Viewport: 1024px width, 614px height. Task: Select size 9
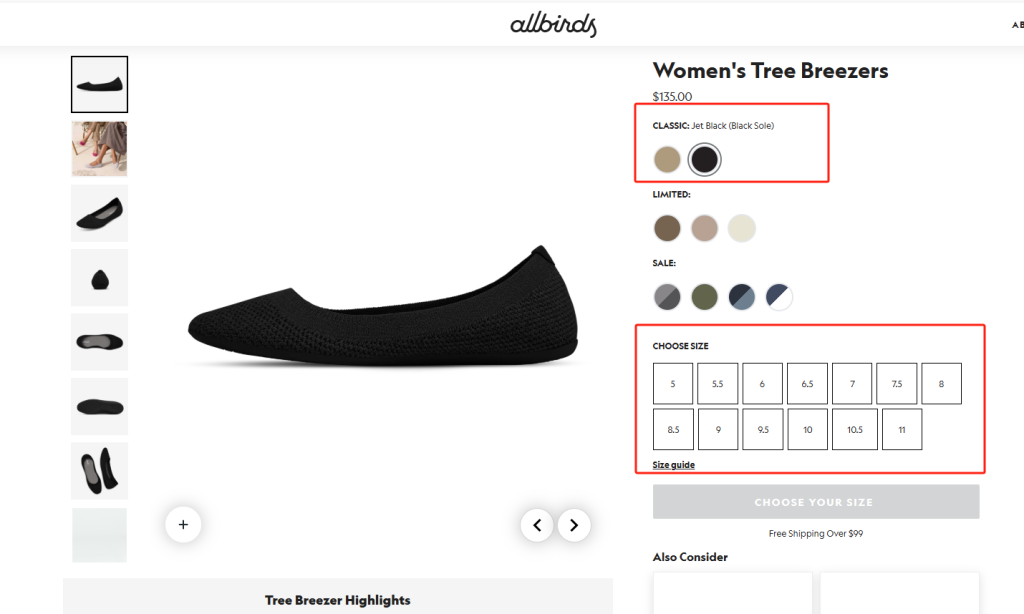coord(718,429)
